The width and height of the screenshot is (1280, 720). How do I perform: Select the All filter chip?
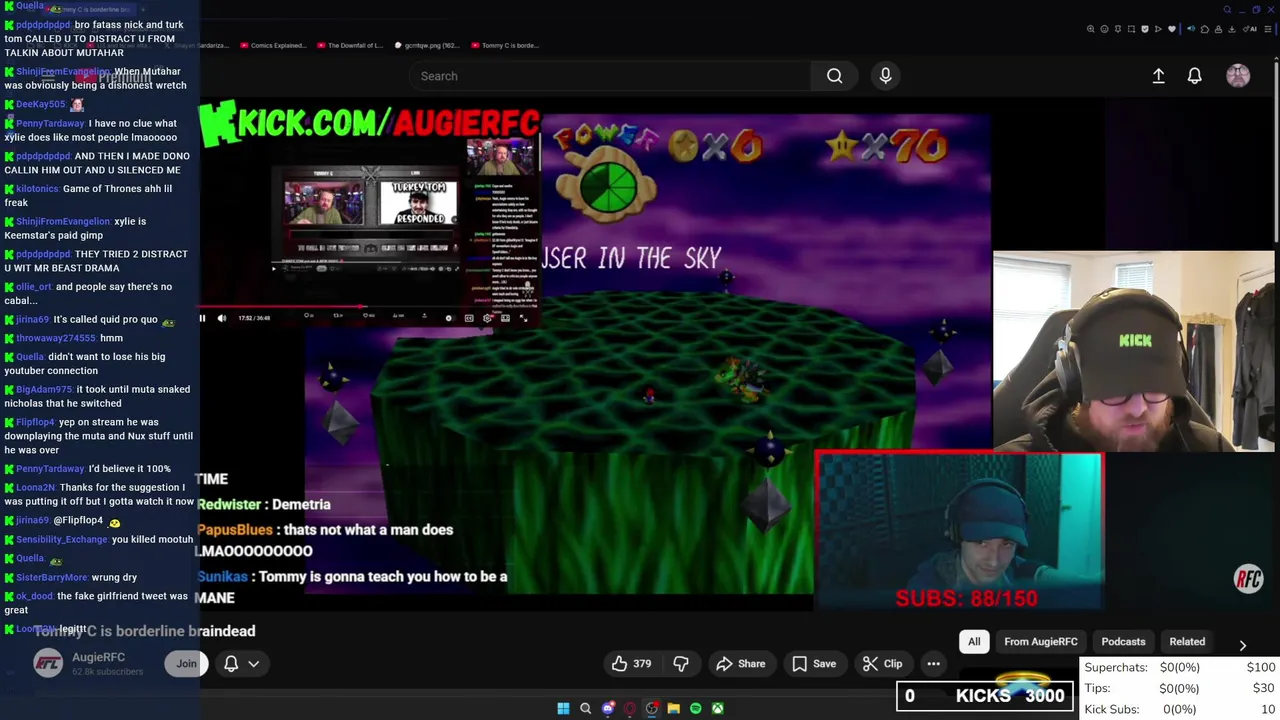pyautogui.click(x=974, y=641)
